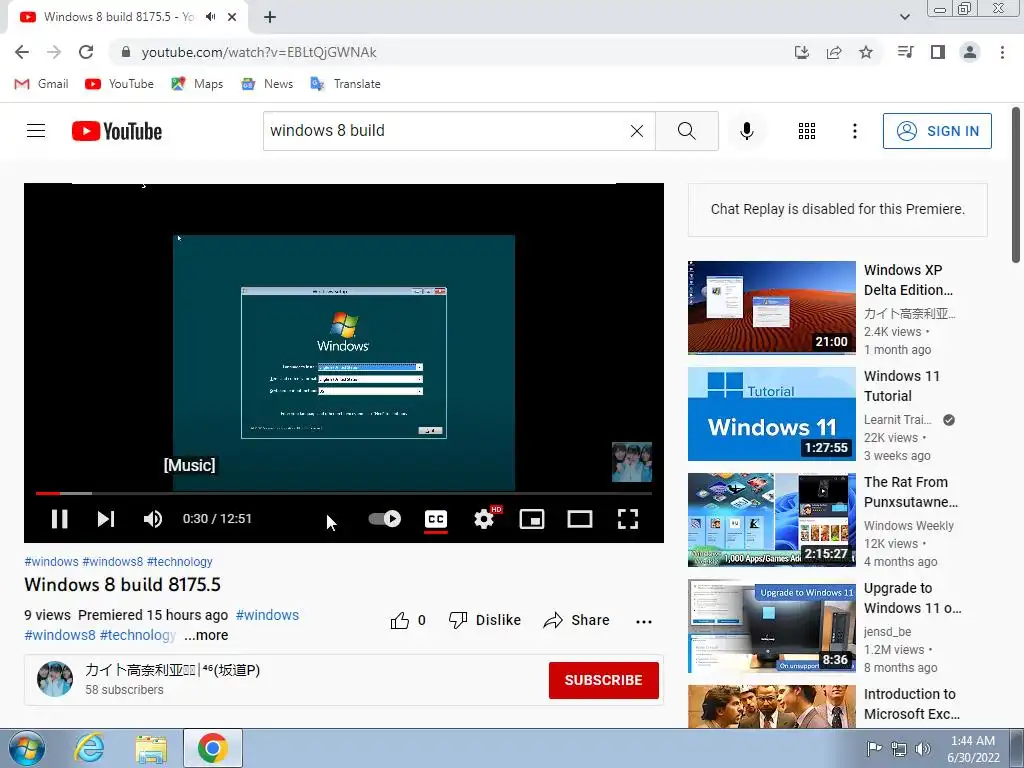This screenshot has height=768, width=1024.
Task: Launch Internet Explorer from taskbar
Action: point(89,748)
